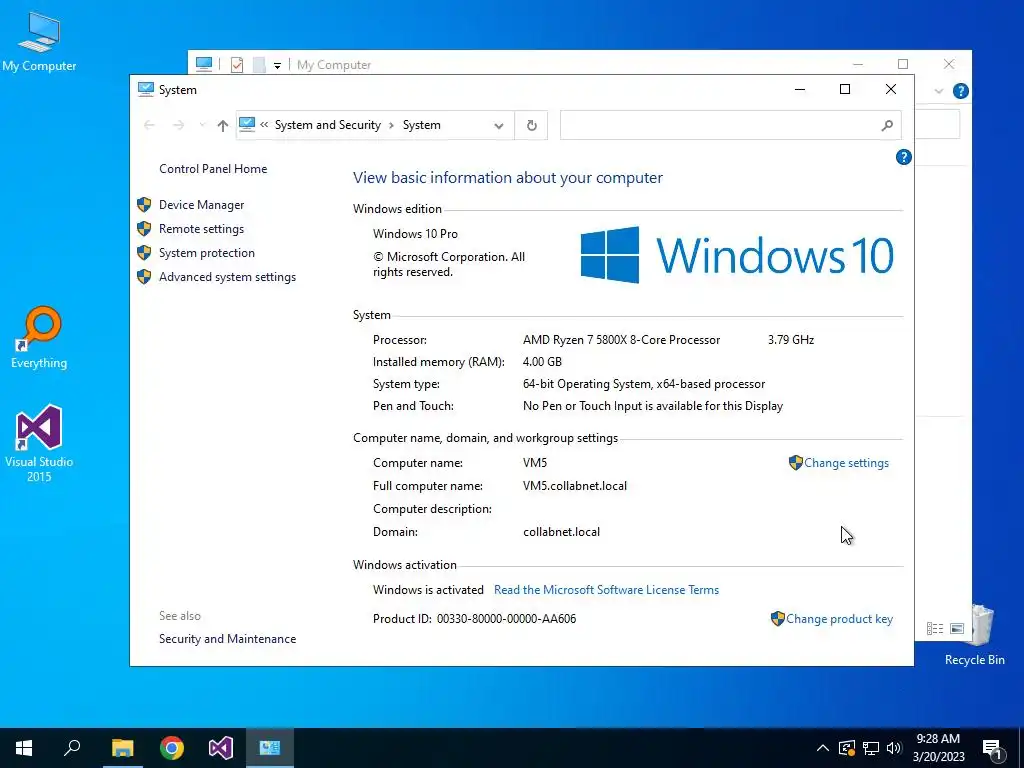This screenshot has height=768, width=1024.
Task: Click My Computer window title icon
Action: click(204, 64)
